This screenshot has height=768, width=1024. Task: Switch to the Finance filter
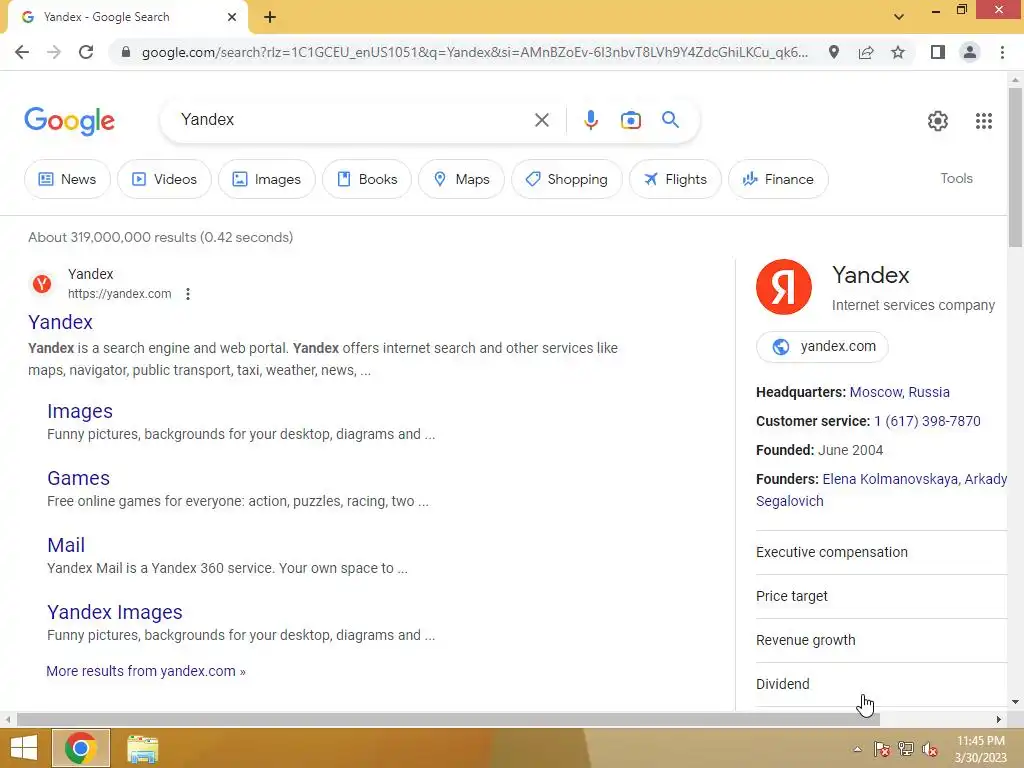click(x=778, y=179)
